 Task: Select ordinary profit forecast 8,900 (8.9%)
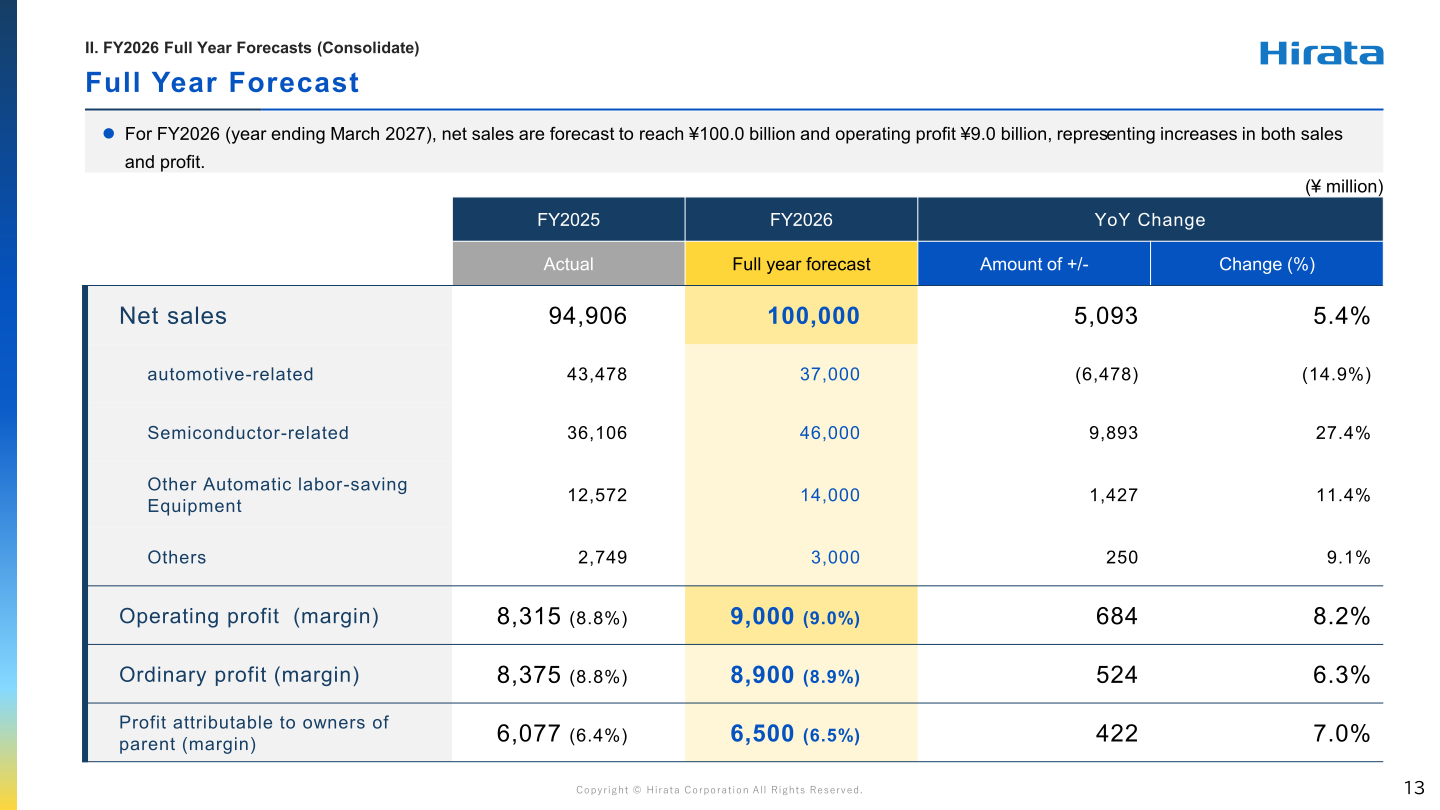(x=795, y=676)
